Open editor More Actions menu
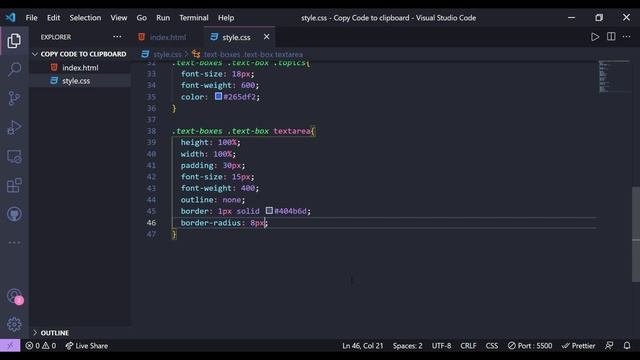Screen dimensions: 640x360 627,37
